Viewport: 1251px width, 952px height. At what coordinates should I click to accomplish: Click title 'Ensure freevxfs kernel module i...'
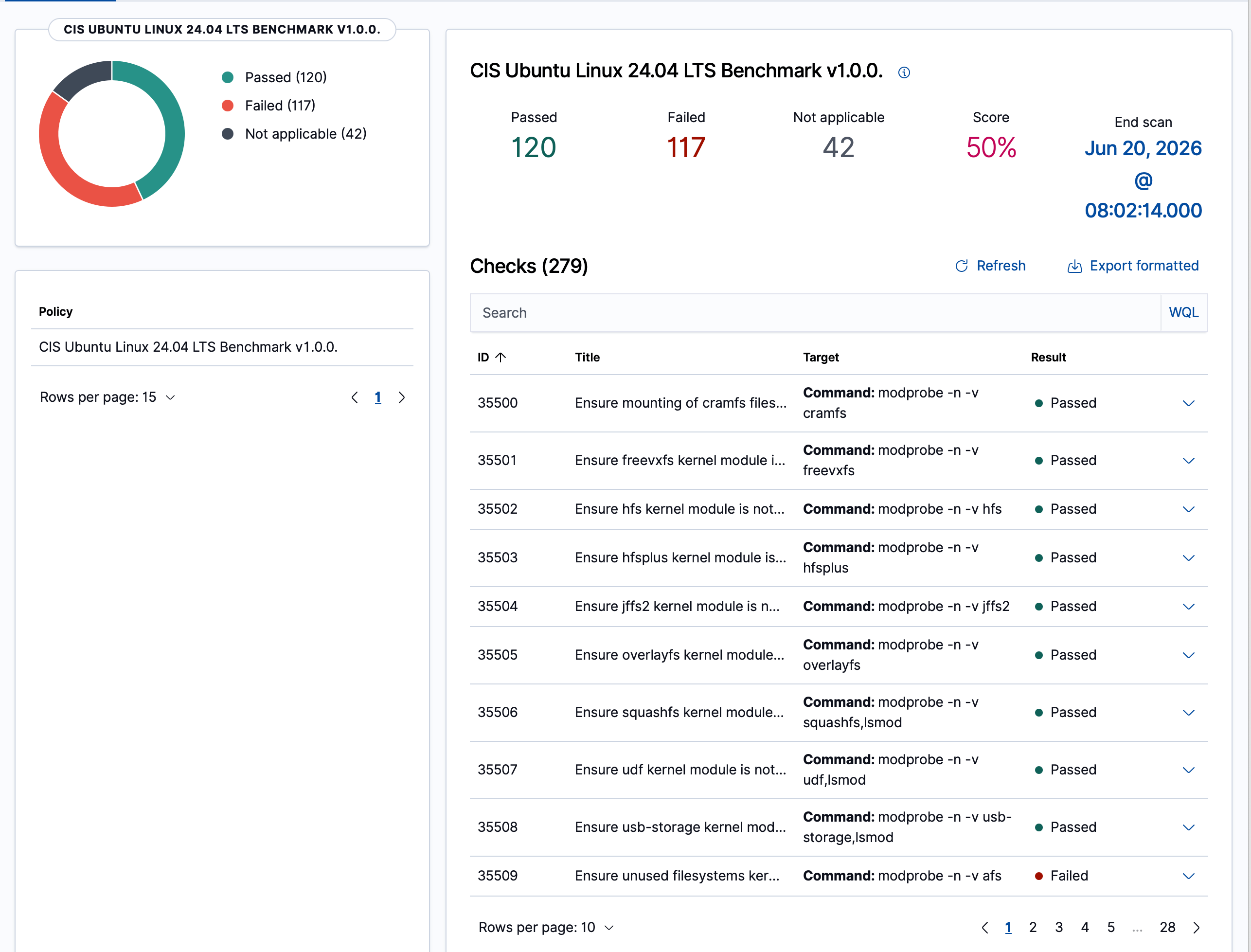click(680, 461)
